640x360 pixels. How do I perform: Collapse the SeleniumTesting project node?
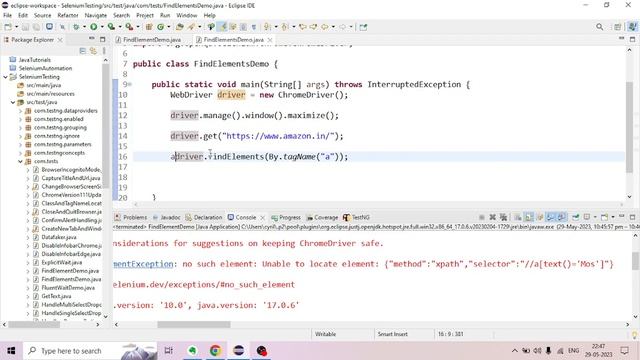point(5,77)
